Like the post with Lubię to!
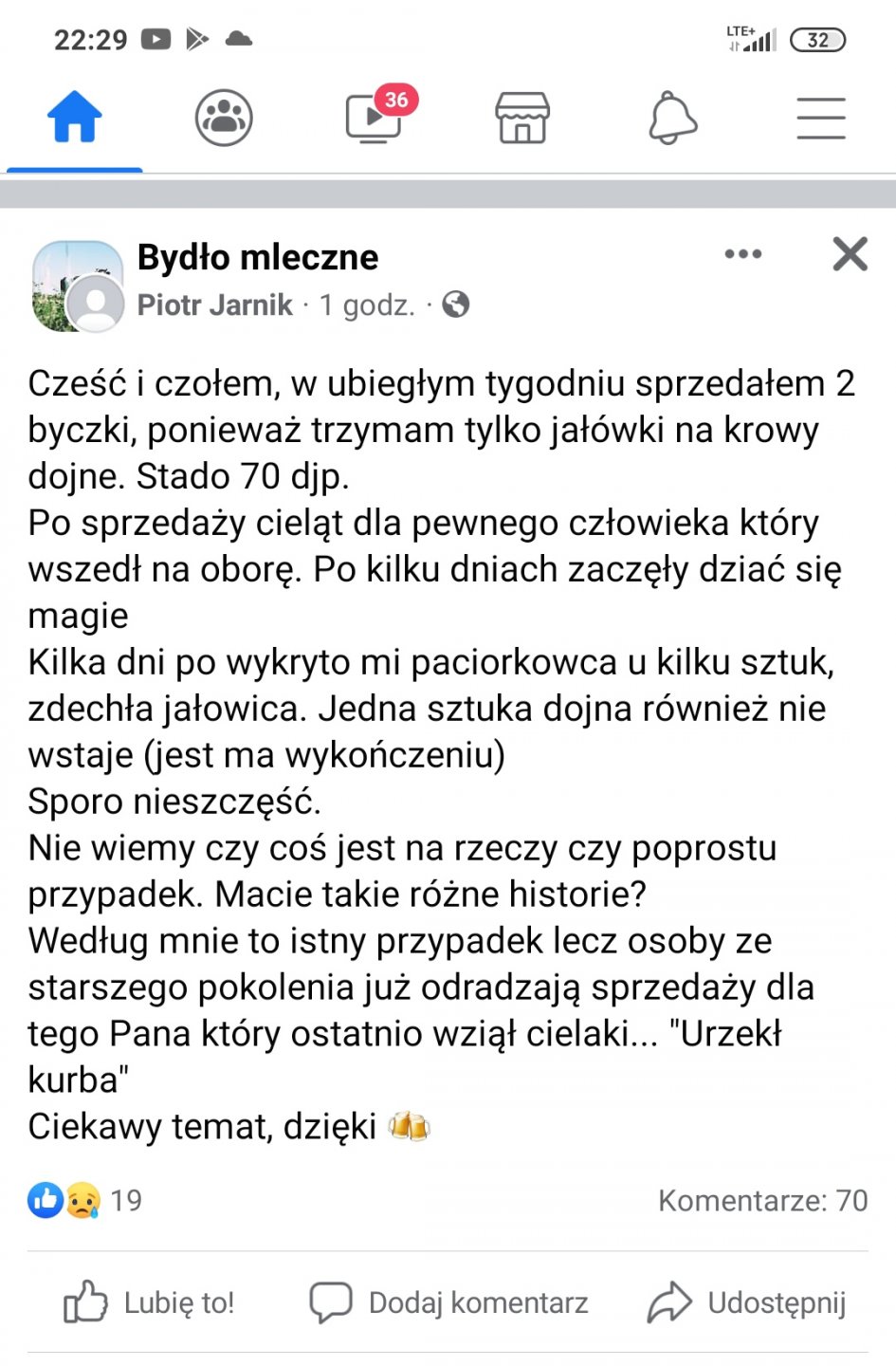Image resolution: width=896 pixels, height=1366 pixels. point(150,1302)
